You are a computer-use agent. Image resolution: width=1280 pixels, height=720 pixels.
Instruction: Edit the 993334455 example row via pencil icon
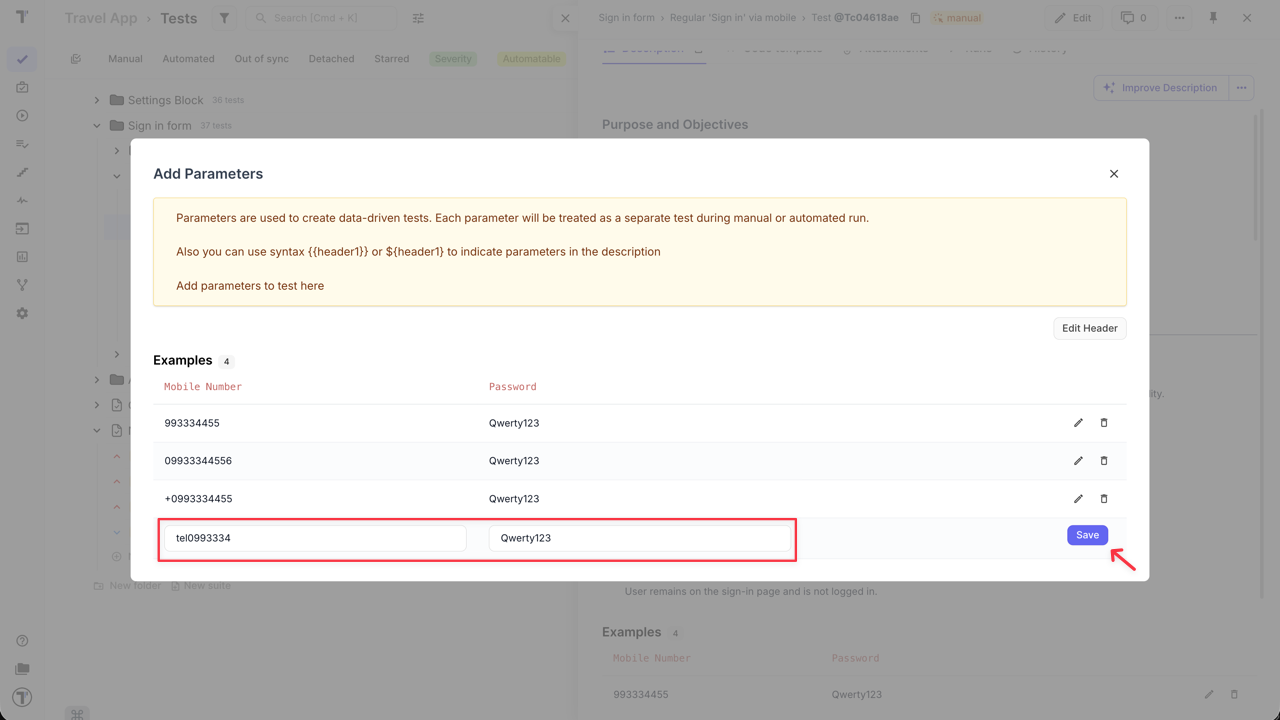point(1078,422)
